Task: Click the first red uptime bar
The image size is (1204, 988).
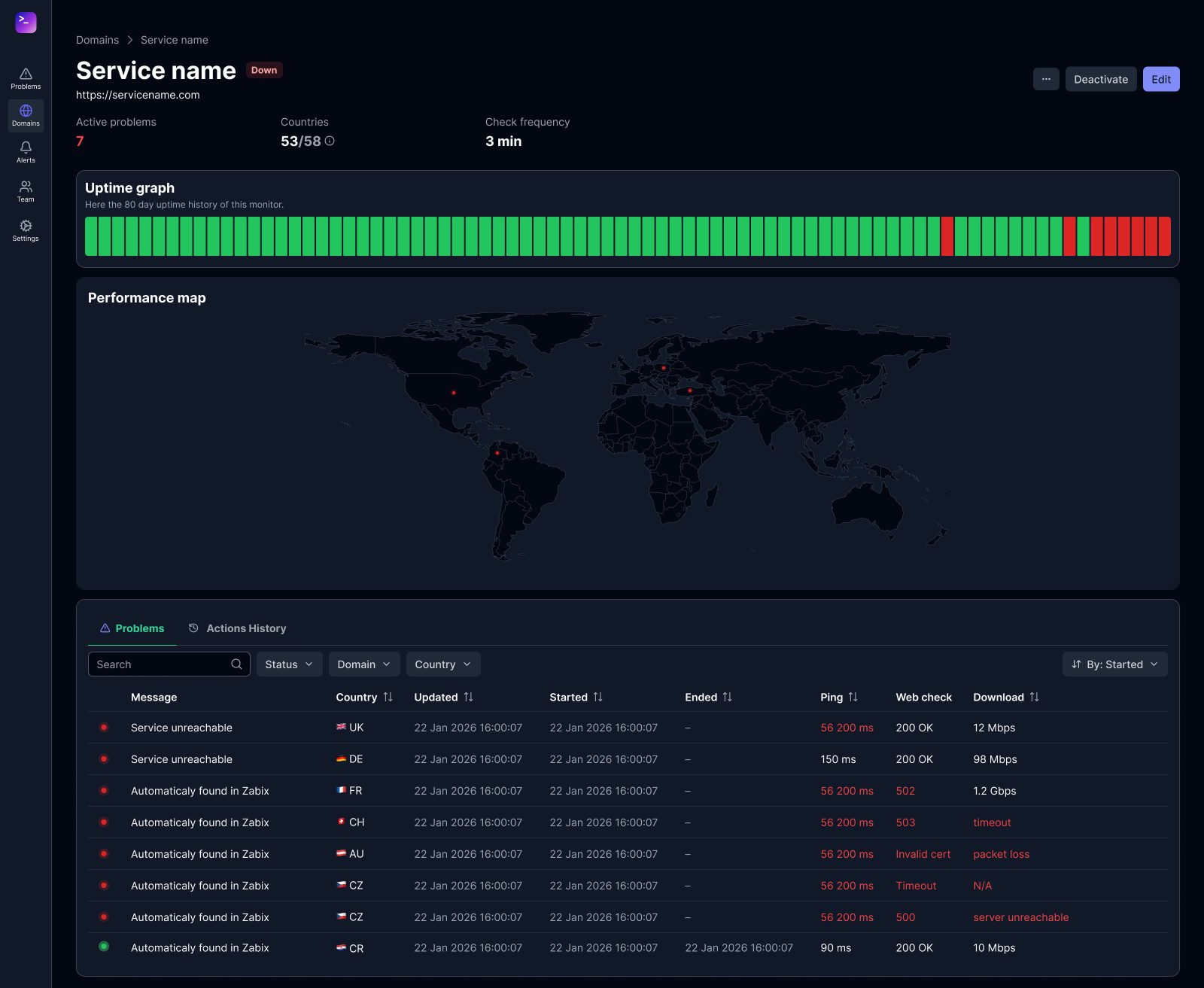Action: [x=947, y=236]
